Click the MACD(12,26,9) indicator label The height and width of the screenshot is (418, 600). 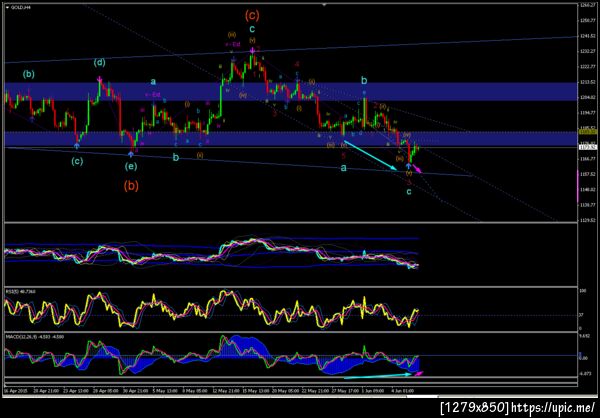tap(35, 336)
